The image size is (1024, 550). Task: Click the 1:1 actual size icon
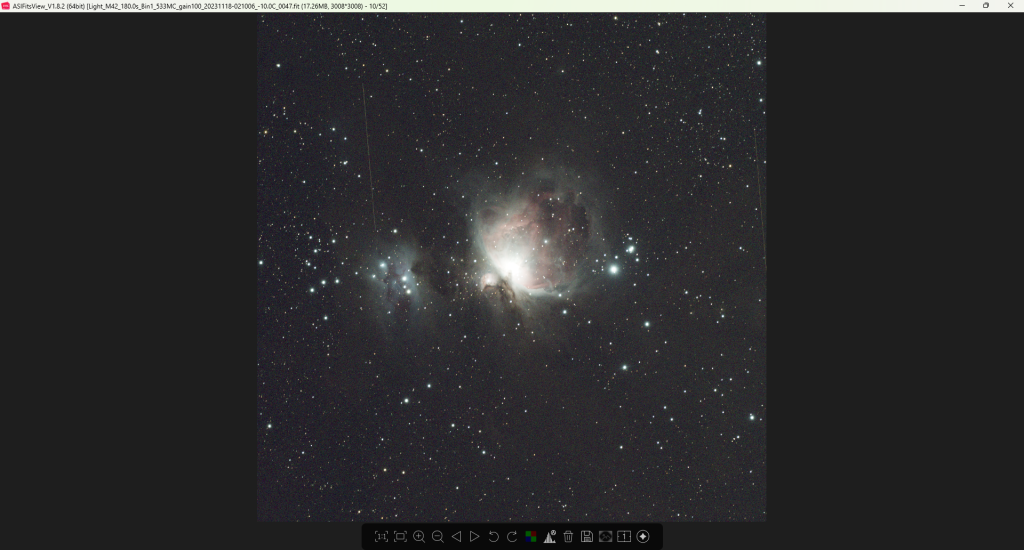pyautogui.click(x=381, y=537)
